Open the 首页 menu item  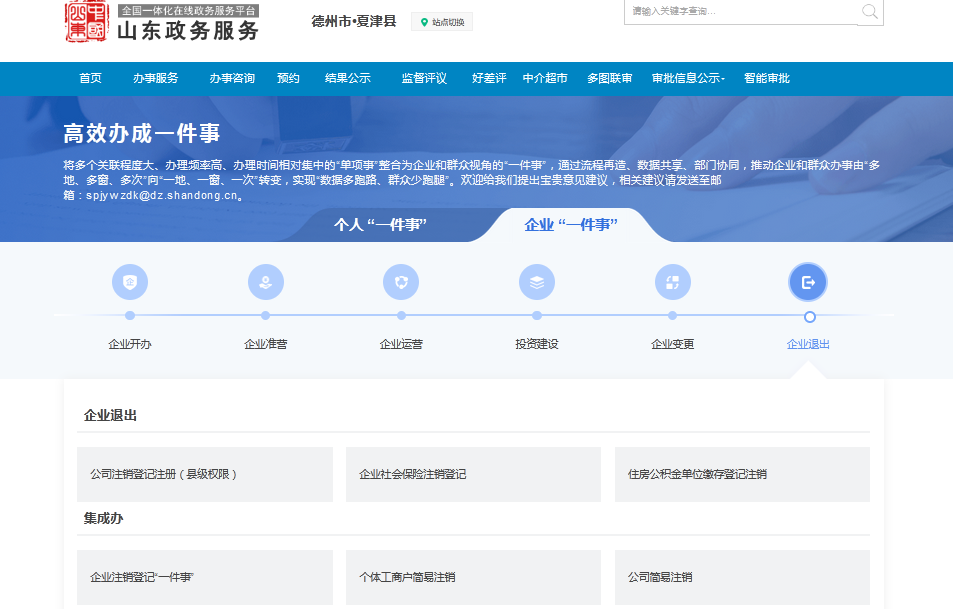91,78
